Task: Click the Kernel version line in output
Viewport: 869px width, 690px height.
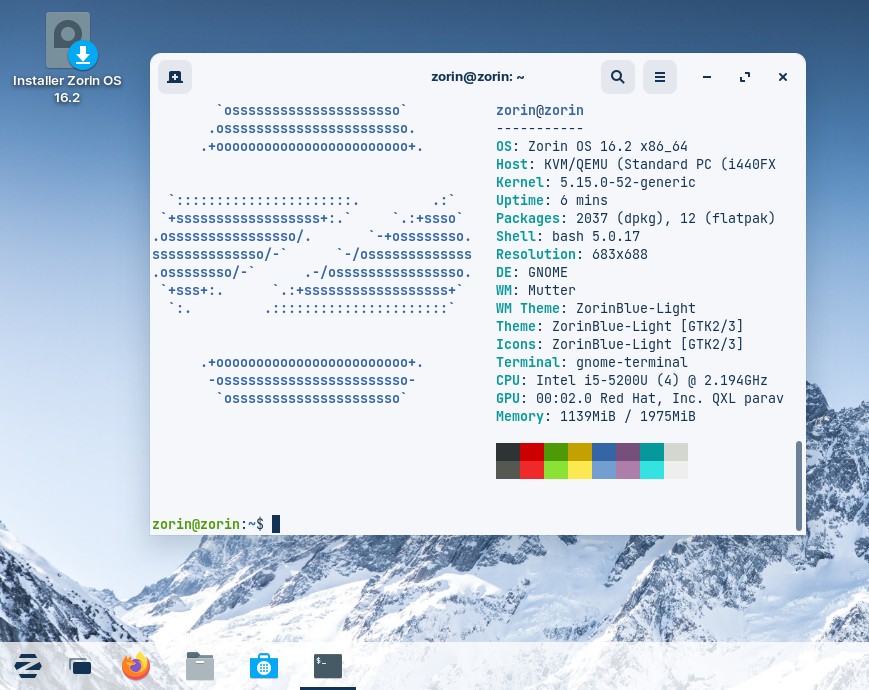Action: pos(595,182)
